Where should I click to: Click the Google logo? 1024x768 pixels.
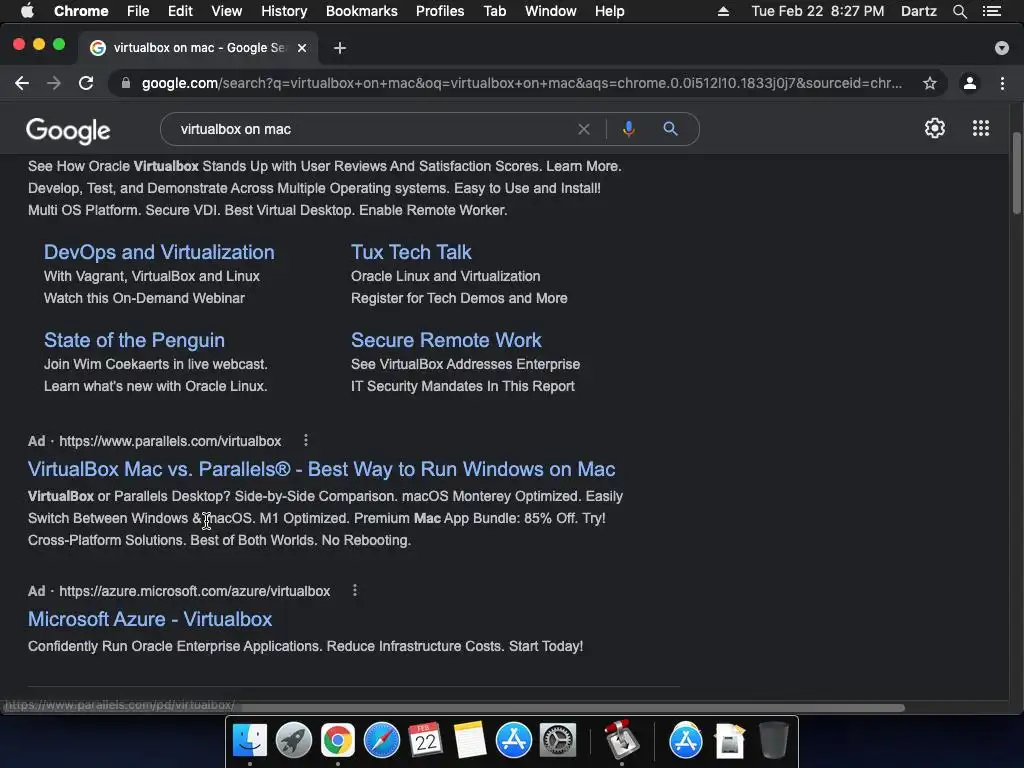(68, 131)
